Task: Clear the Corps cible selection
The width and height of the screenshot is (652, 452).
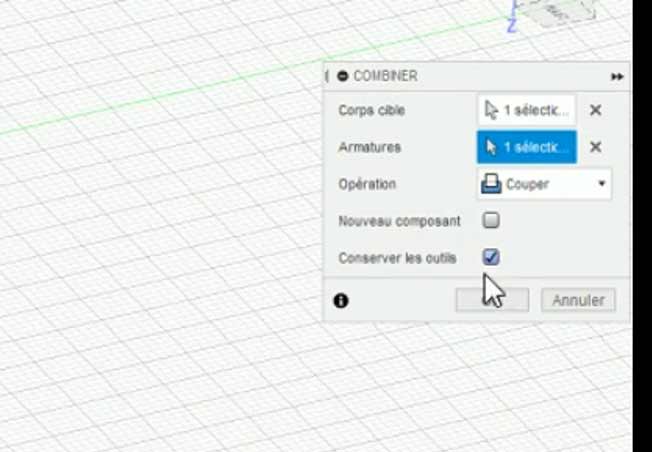Action: 595,111
